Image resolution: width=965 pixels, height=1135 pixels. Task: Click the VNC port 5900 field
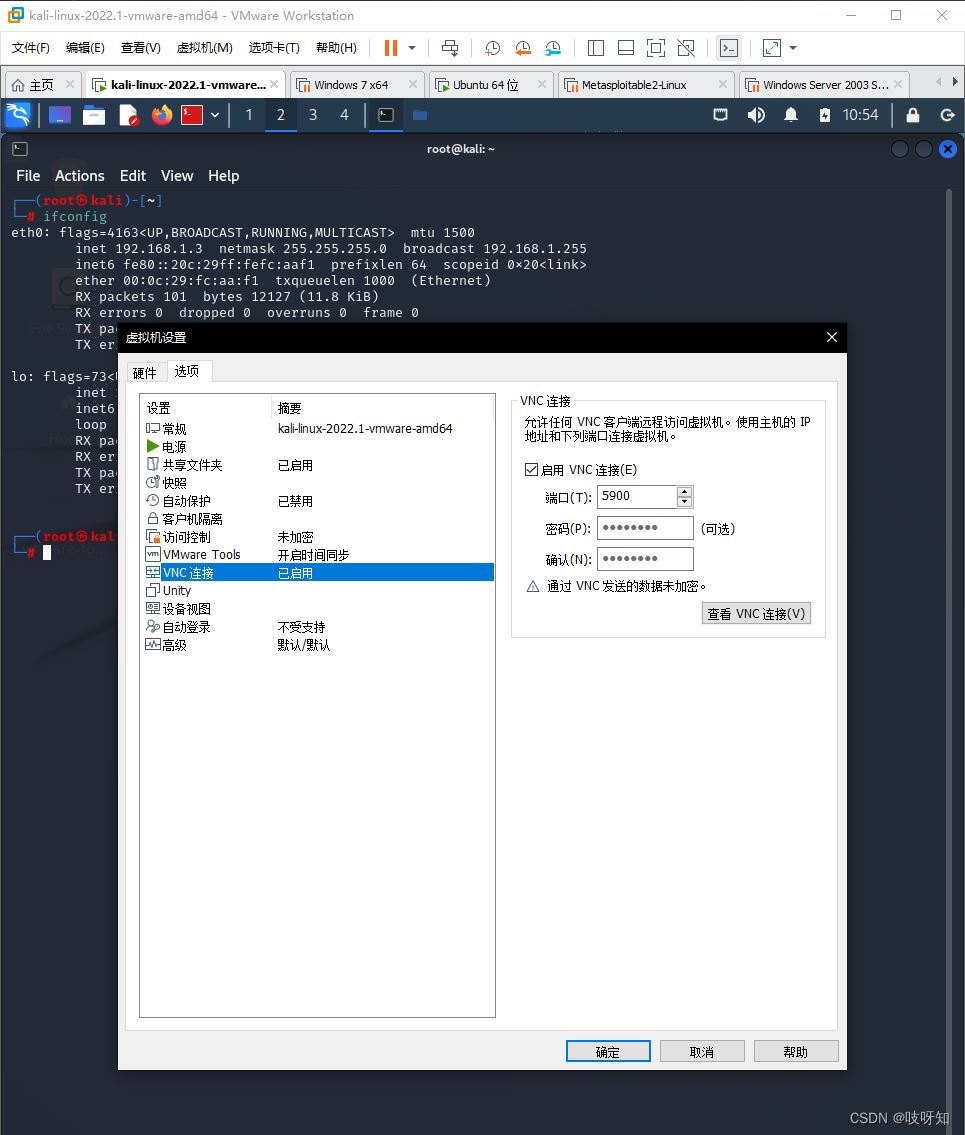pyautogui.click(x=637, y=497)
